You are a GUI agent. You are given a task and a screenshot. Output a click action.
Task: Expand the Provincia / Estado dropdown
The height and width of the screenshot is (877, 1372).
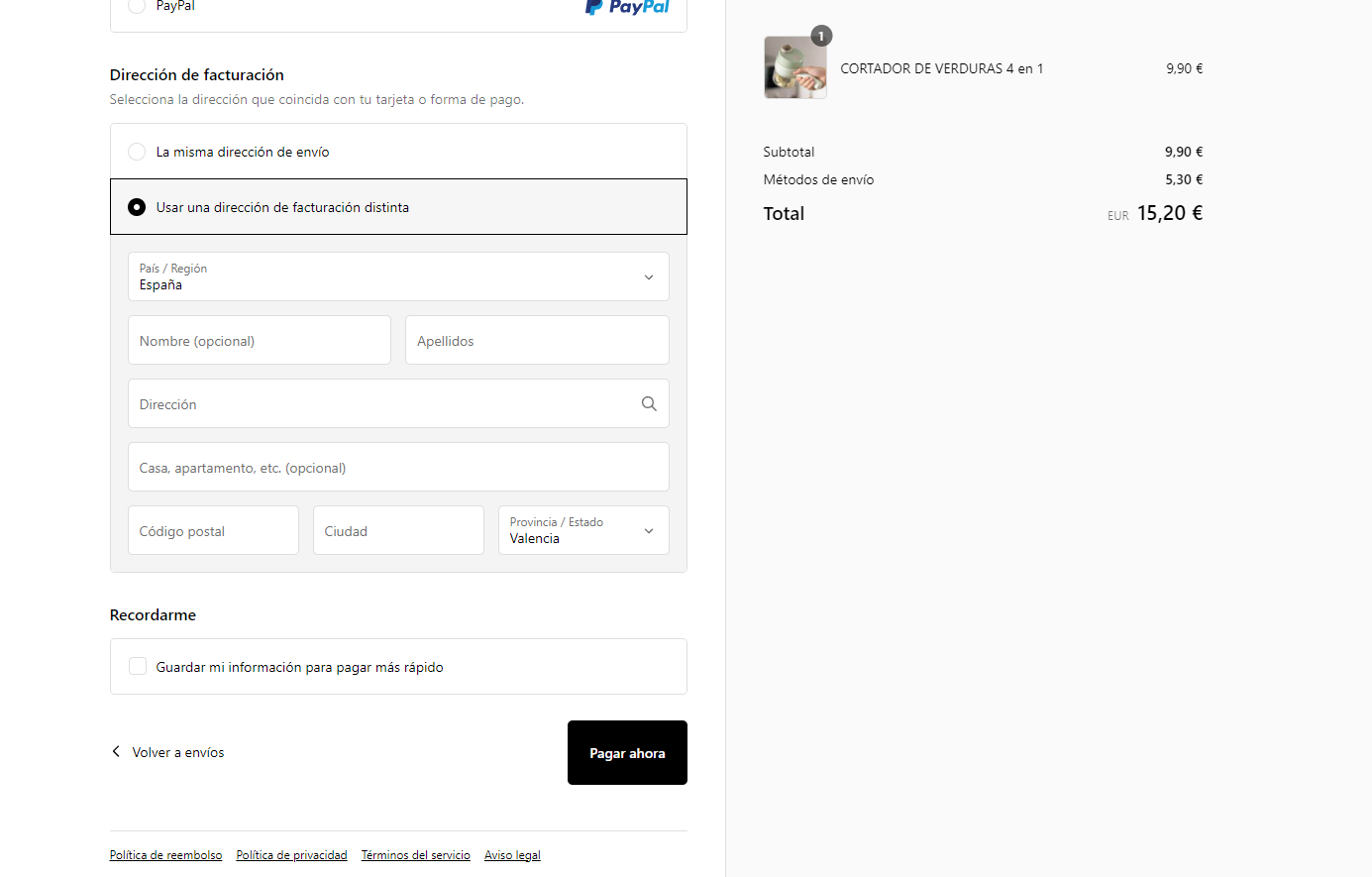pyautogui.click(x=583, y=530)
